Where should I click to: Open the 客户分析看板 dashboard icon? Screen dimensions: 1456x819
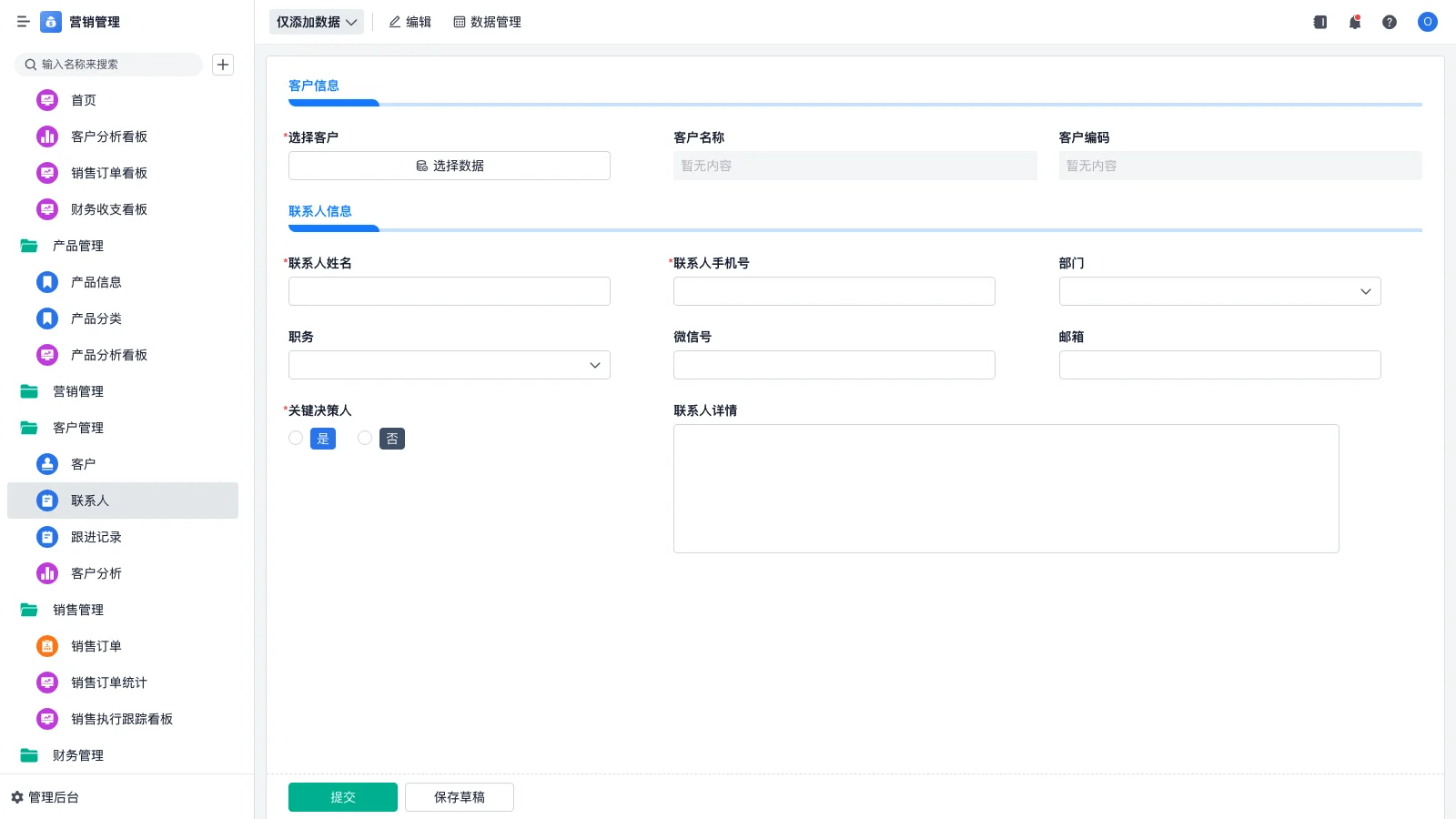pos(46,136)
